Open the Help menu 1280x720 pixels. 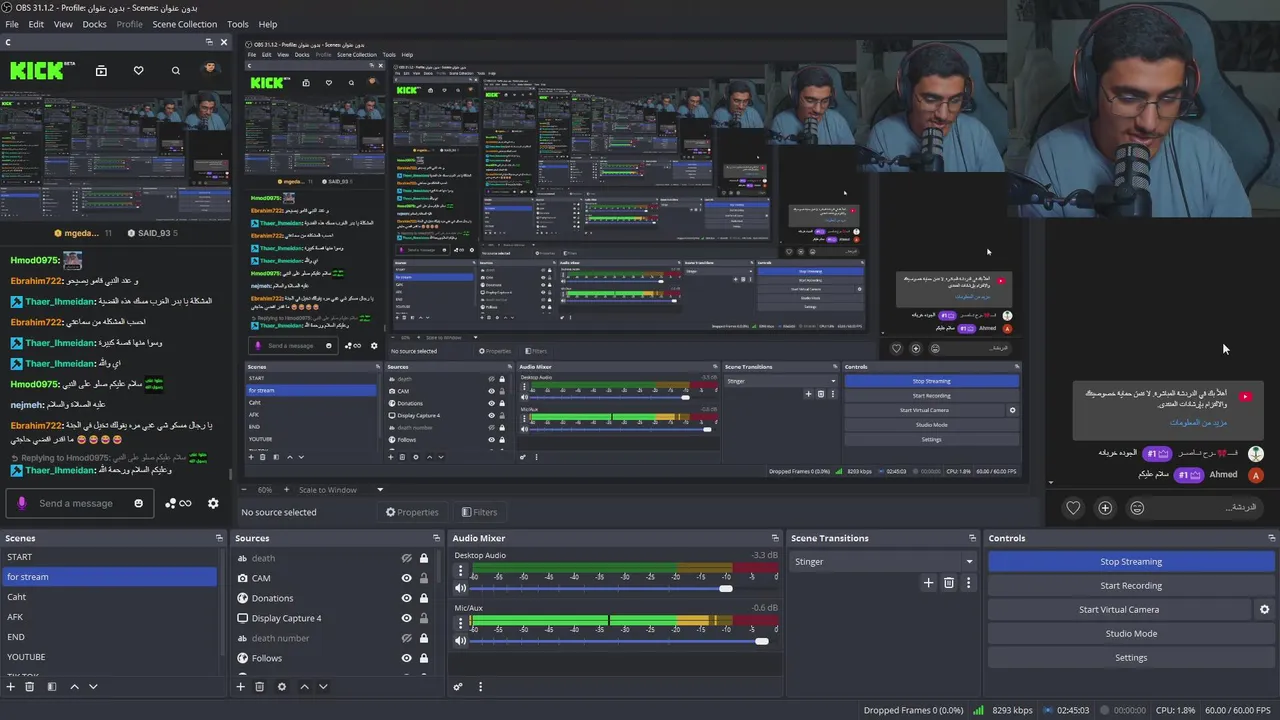pyautogui.click(x=268, y=24)
